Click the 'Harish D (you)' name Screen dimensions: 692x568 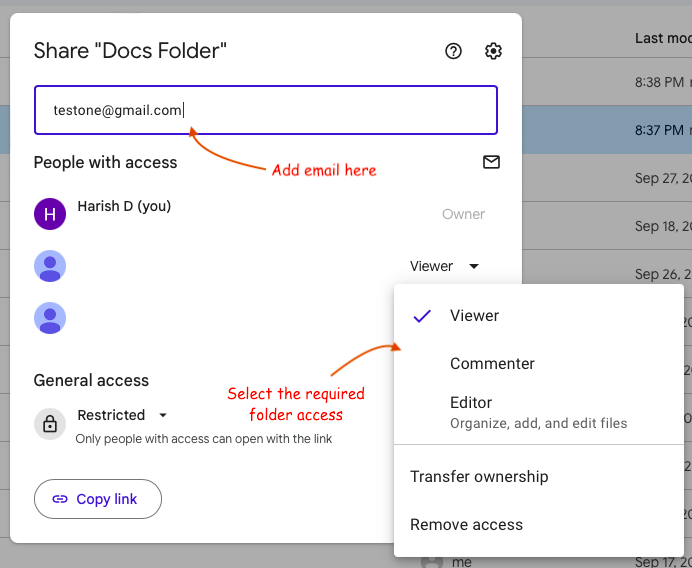124,206
